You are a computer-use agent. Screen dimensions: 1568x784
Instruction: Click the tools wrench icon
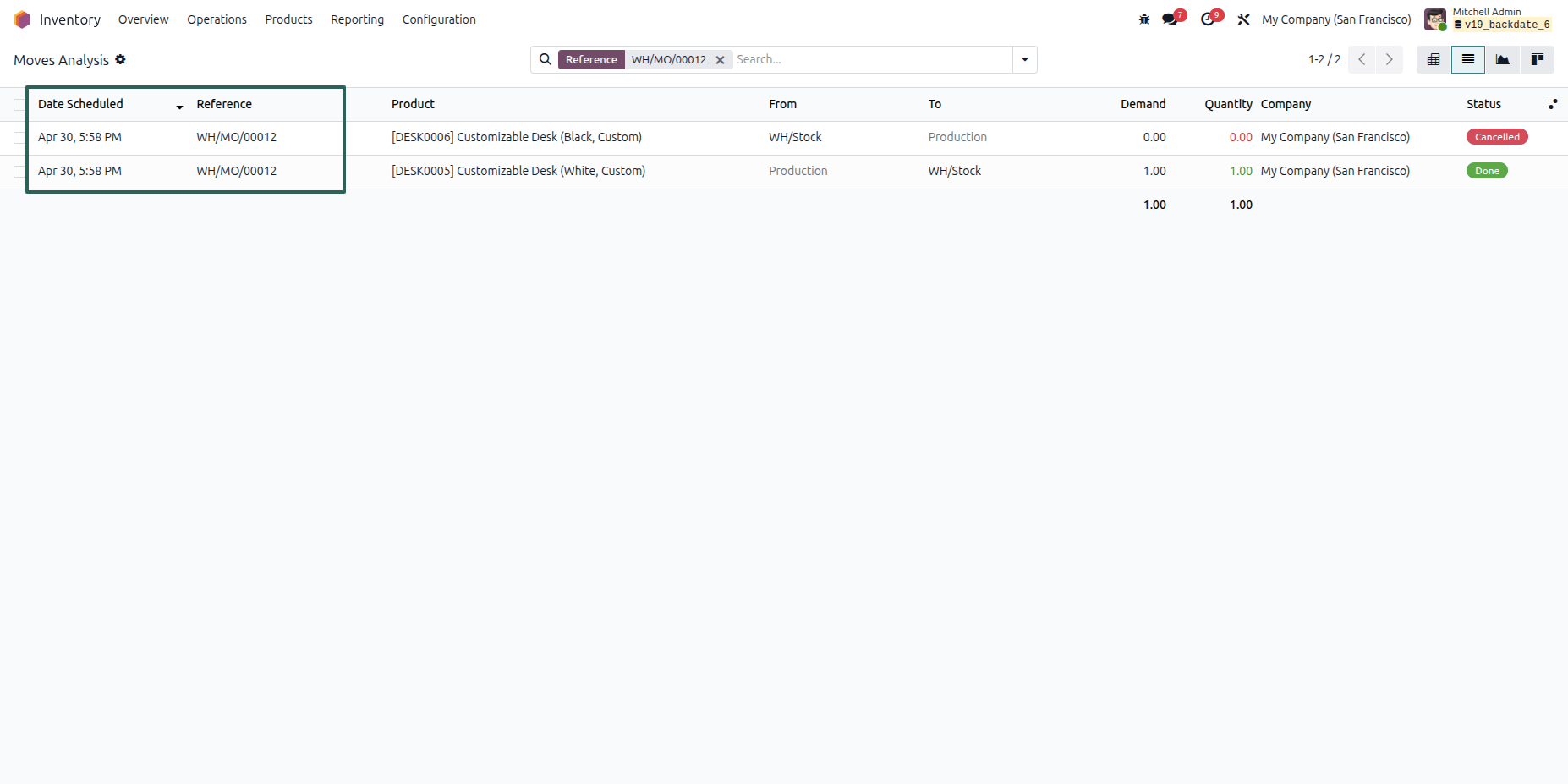(x=1243, y=19)
